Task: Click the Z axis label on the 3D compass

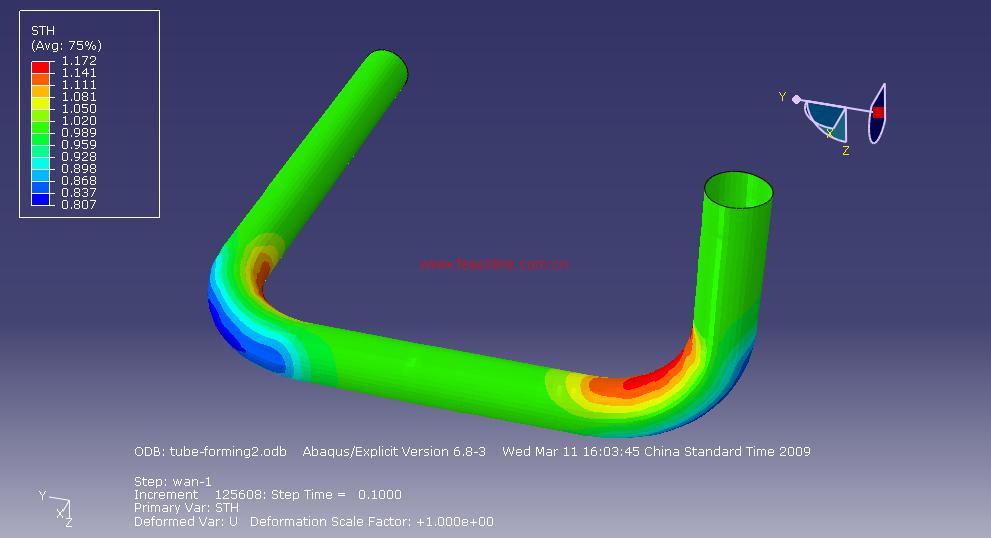Action: coord(846,151)
